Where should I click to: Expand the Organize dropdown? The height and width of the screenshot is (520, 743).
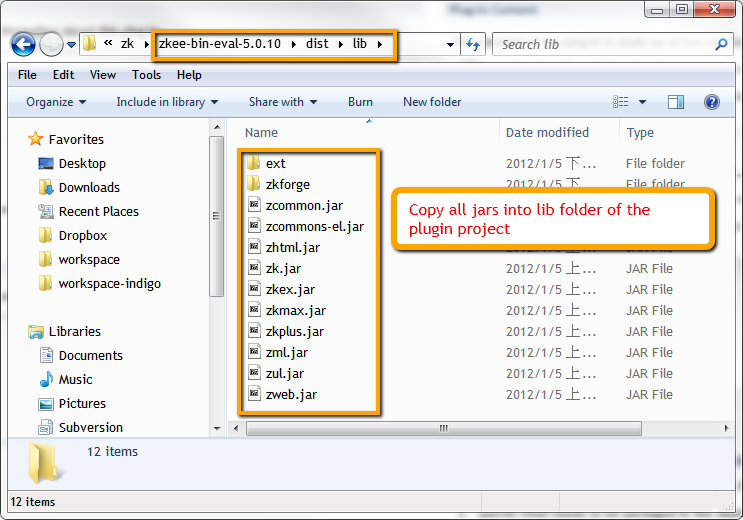(56, 102)
